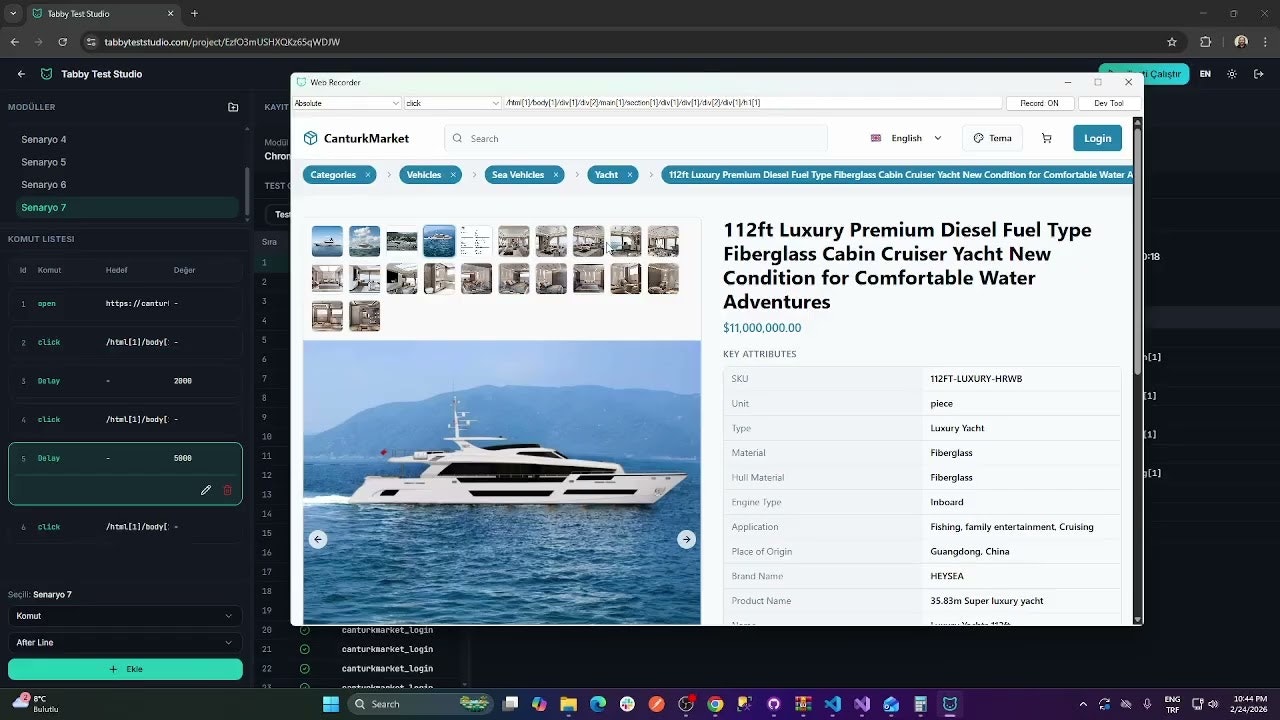Click the 112FT-LUXURY-HRWB SKU value

pos(976,379)
